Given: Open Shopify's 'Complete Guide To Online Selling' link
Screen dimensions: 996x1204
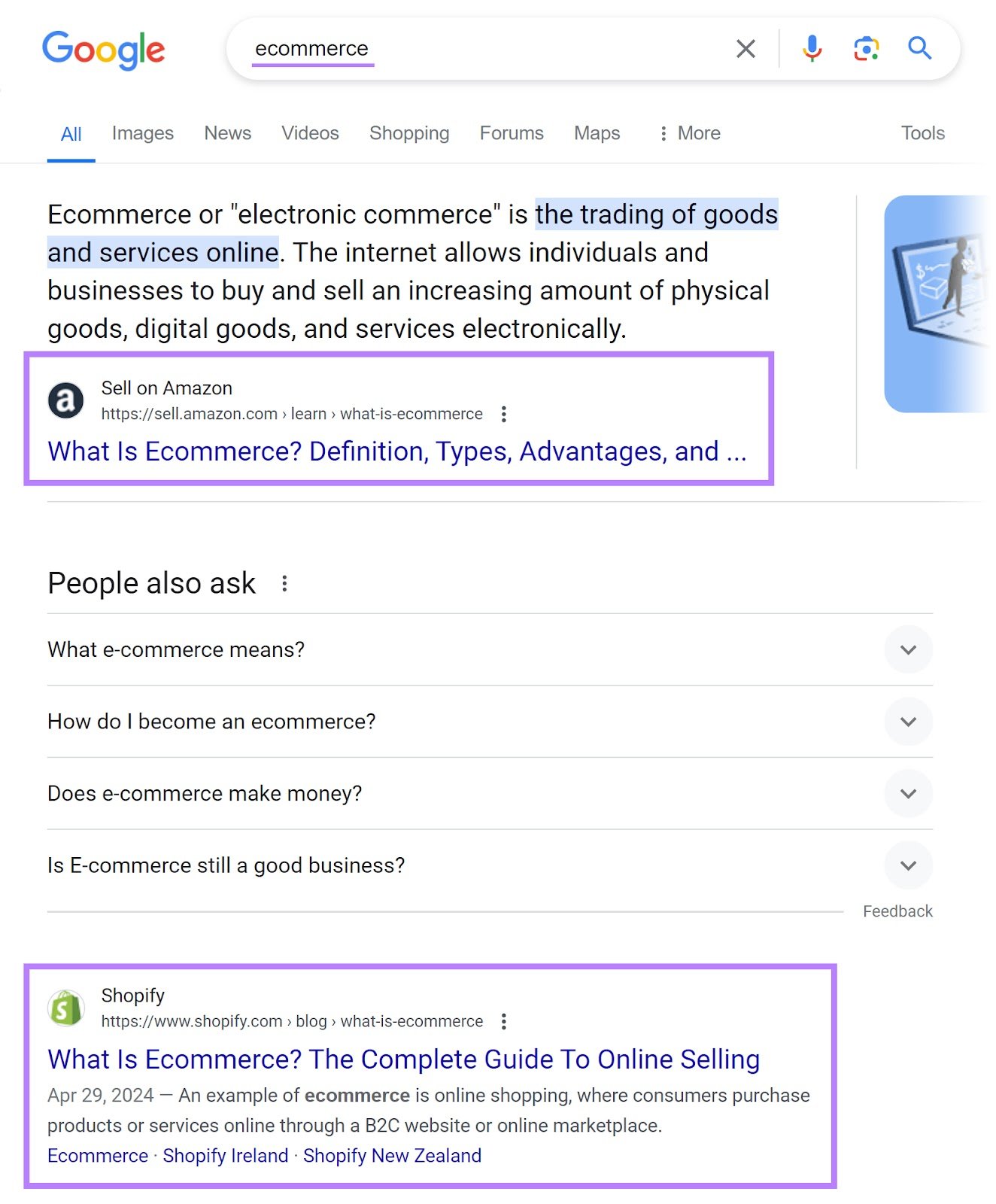Looking at the screenshot, I should [x=404, y=1060].
